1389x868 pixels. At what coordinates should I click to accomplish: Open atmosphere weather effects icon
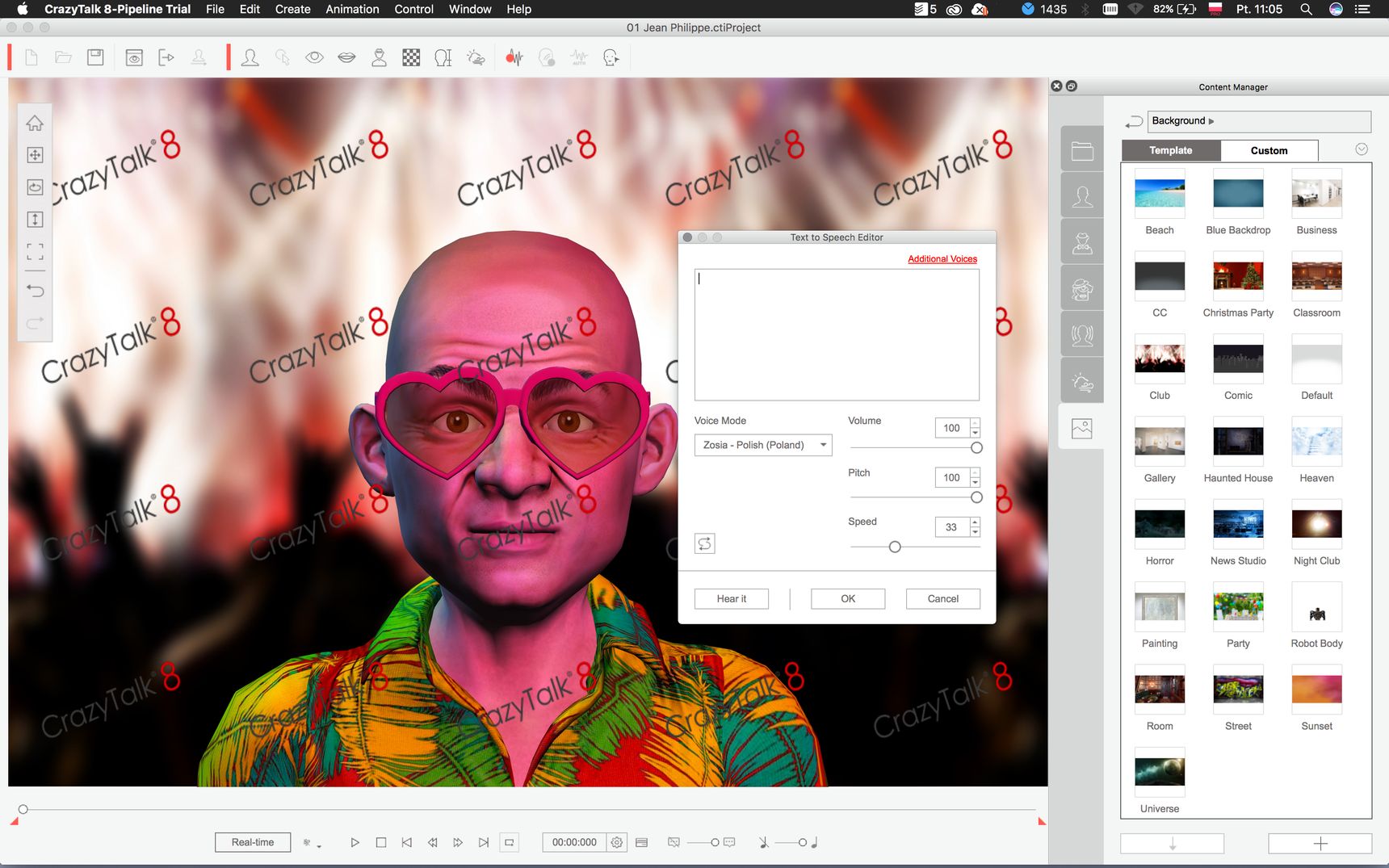pyautogui.click(x=476, y=57)
